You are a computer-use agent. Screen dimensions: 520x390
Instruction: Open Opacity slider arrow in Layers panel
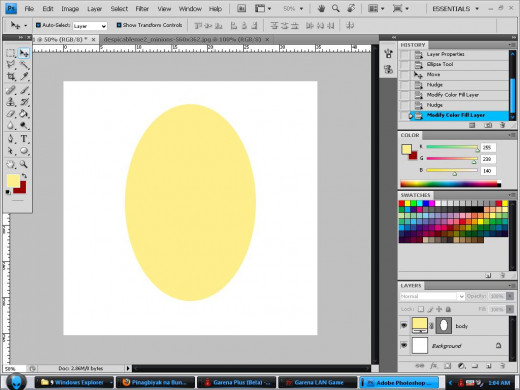[x=510, y=296]
